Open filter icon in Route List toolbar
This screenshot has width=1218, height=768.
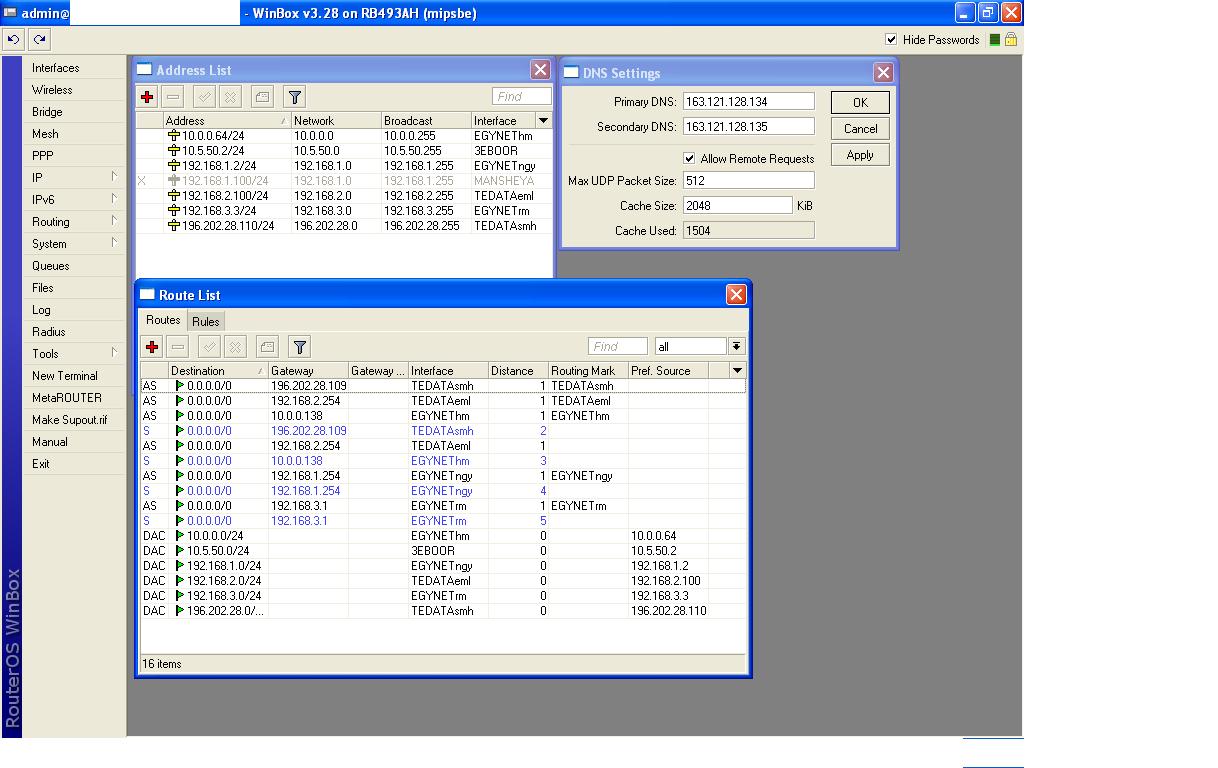coord(299,347)
